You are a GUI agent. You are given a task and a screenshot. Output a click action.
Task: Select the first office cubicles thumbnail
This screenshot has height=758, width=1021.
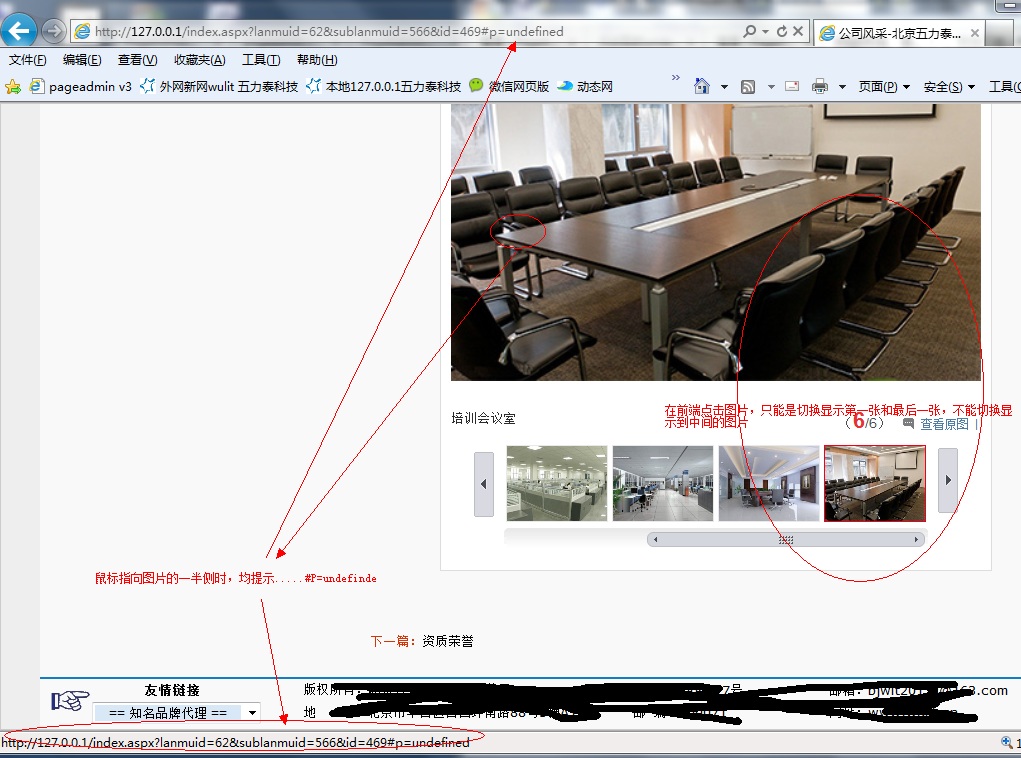tap(557, 483)
